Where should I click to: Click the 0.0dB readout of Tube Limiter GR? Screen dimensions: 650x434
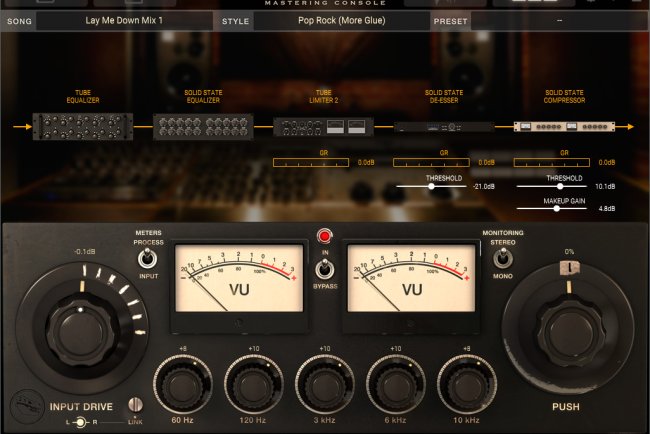(x=366, y=162)
